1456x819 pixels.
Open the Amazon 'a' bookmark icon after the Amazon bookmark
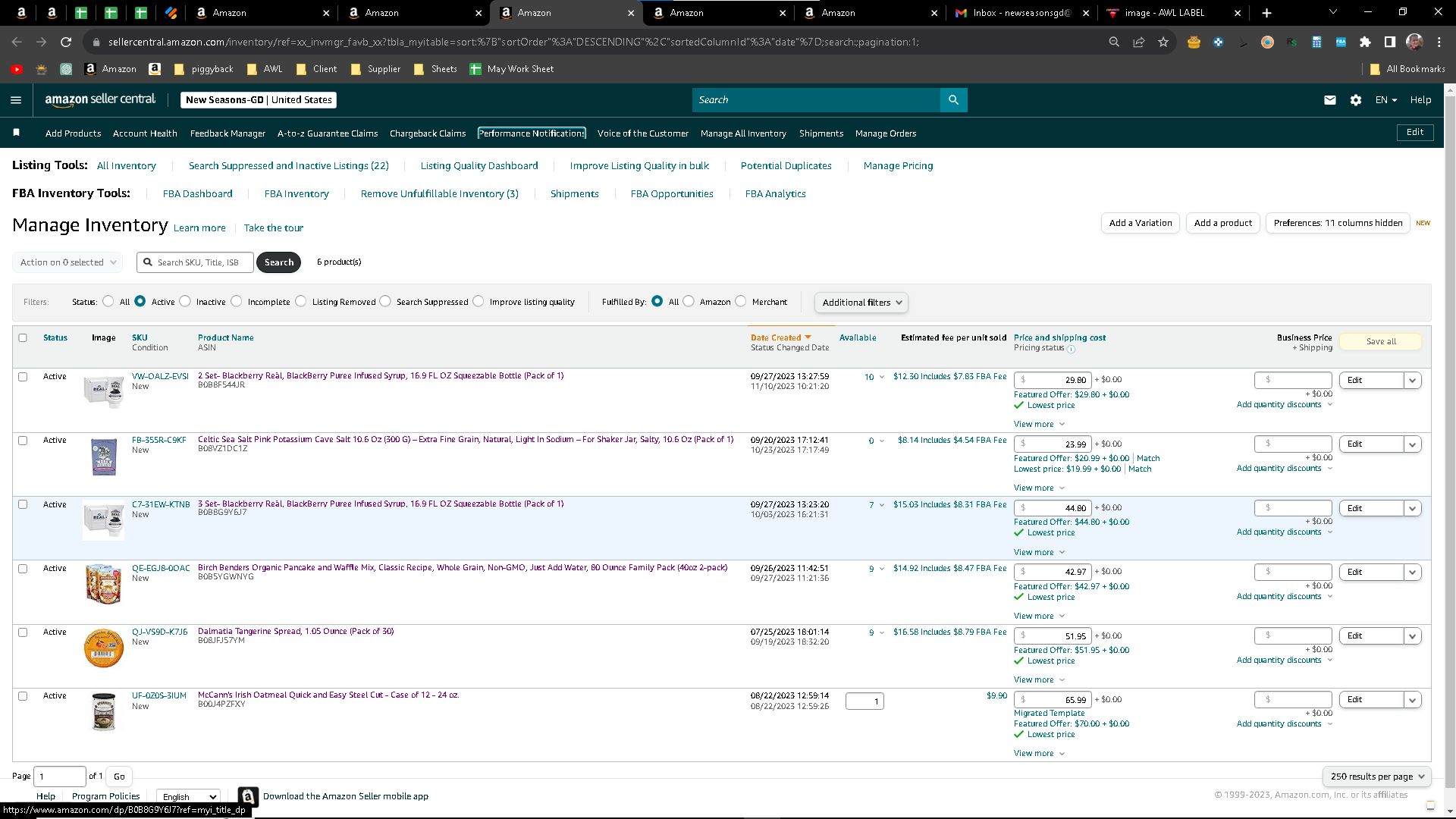(155, 69)
